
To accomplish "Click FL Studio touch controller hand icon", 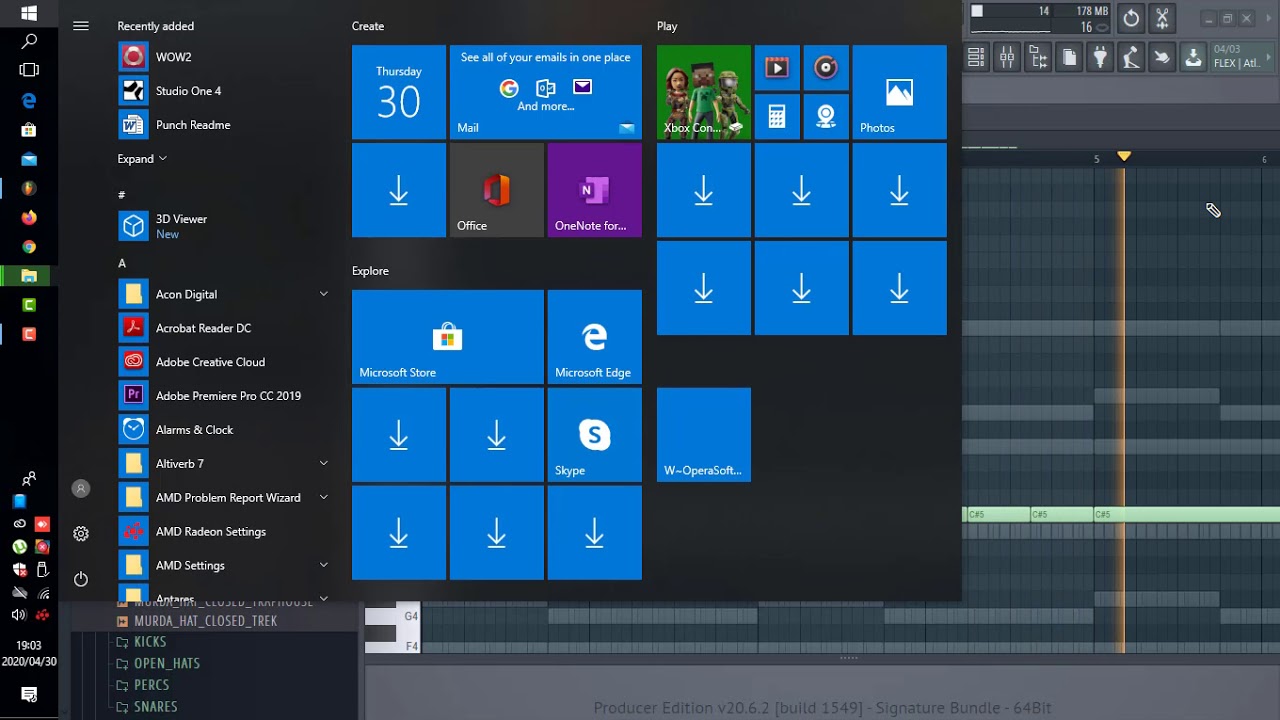I will click(x=1162, y=58).
